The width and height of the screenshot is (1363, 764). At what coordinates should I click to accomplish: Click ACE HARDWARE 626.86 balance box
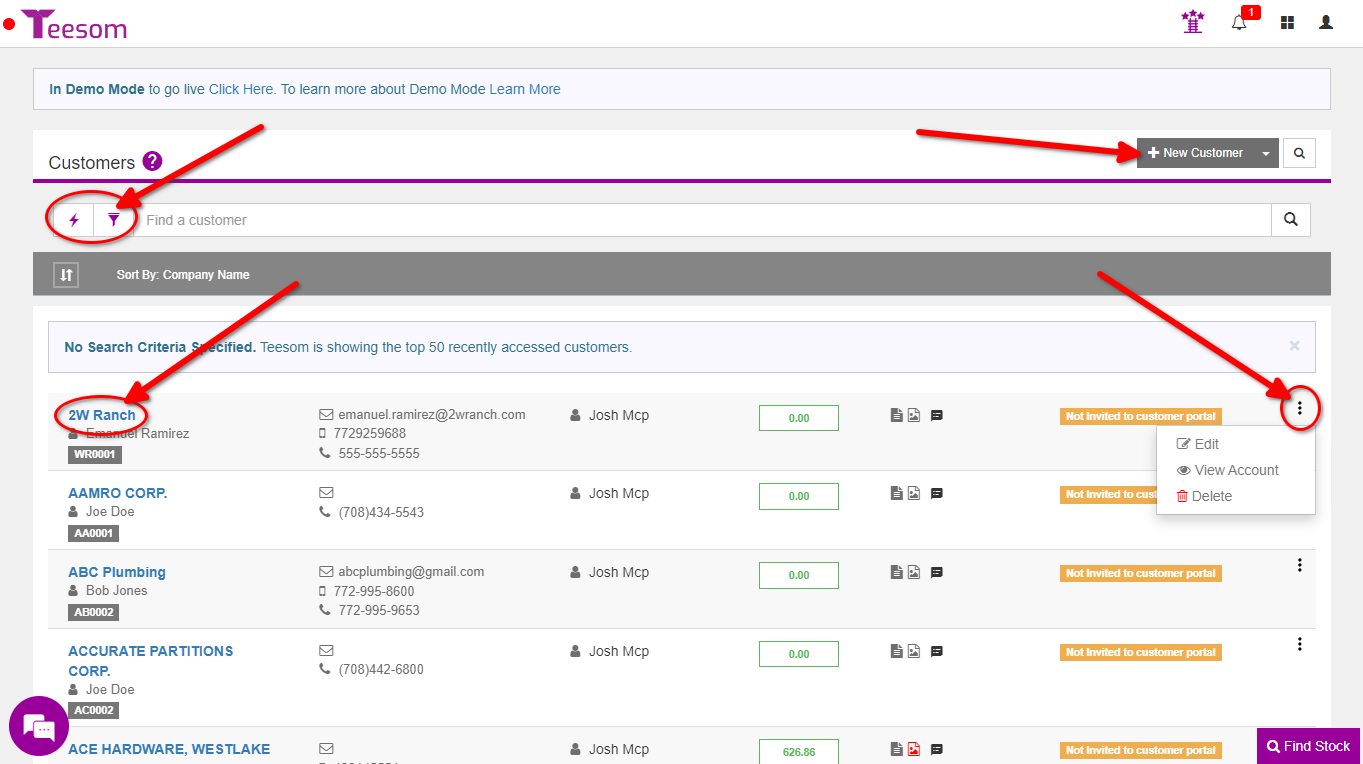(799, 751)
